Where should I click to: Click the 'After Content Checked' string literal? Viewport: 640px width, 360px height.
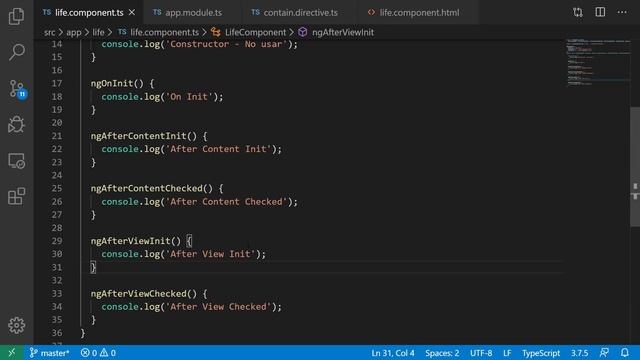(227, 202)
